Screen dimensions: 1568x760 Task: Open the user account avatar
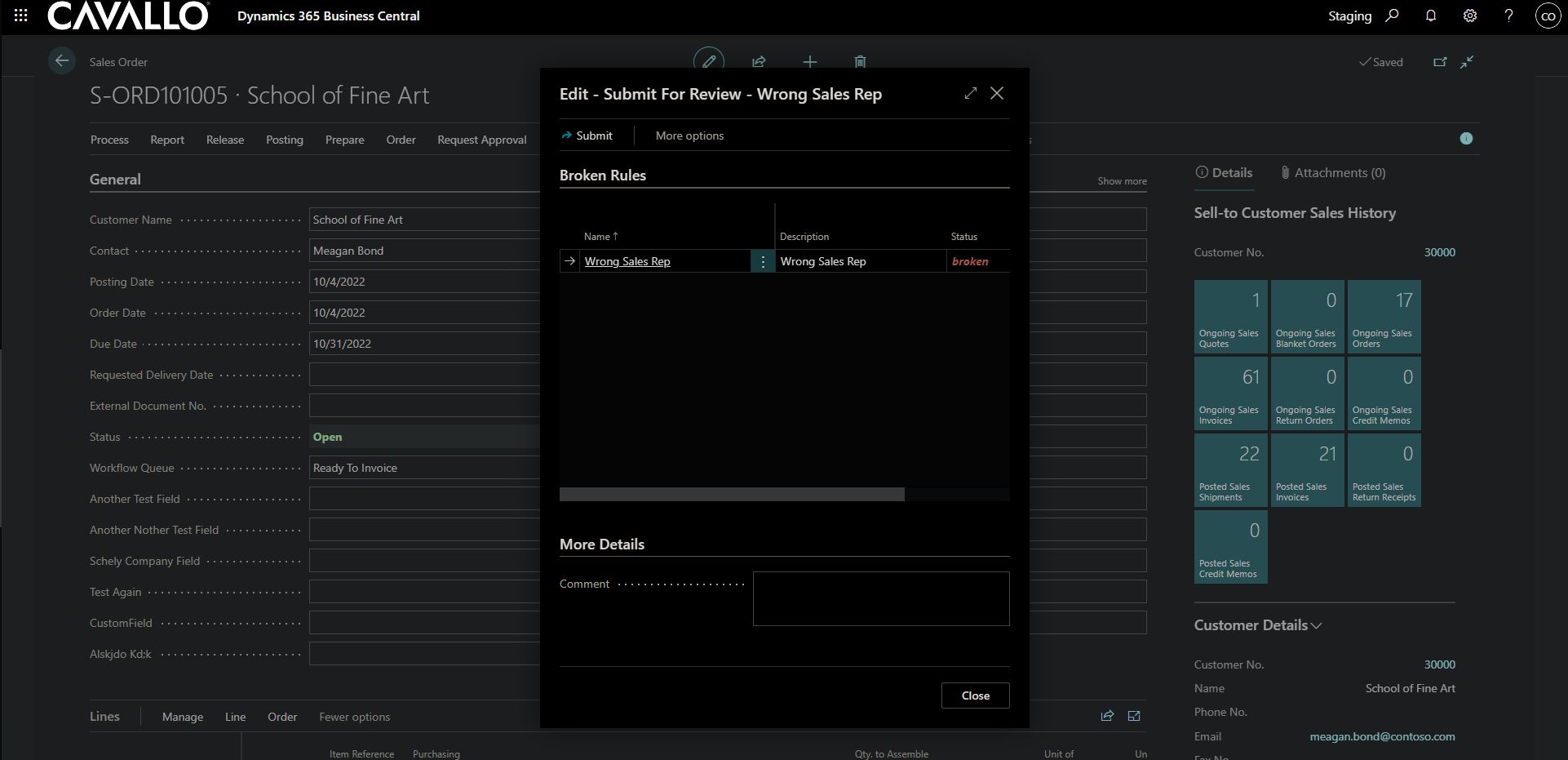pos(1548,16)
